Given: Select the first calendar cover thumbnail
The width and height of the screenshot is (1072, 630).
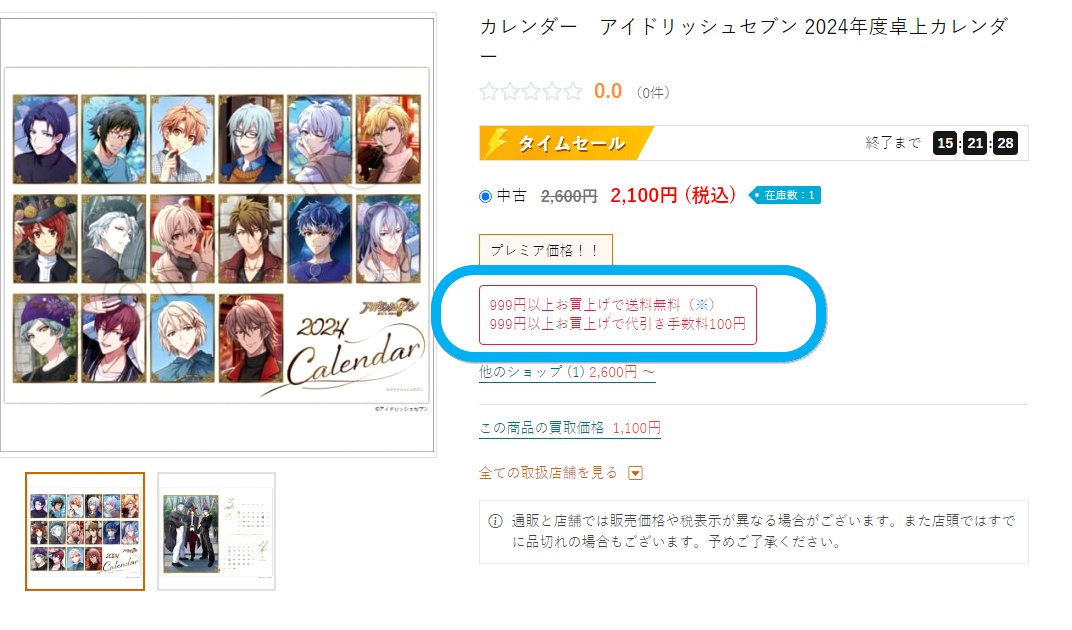Looking at the screenshot, I should coord(85,531).
